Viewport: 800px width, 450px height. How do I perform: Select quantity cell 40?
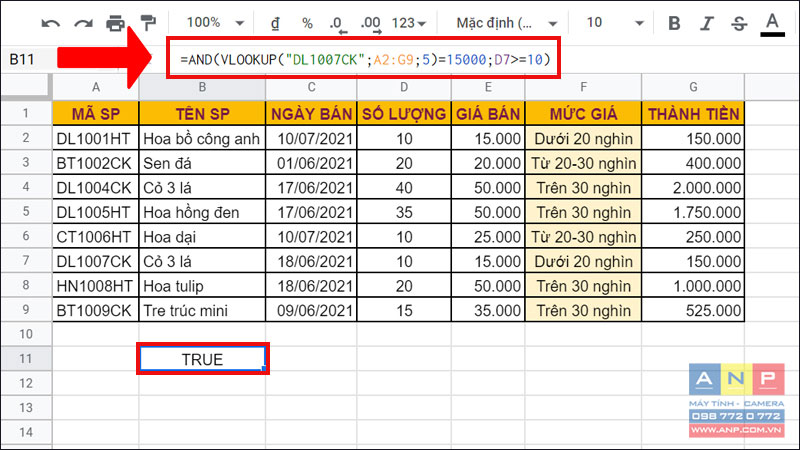point(404,187)
